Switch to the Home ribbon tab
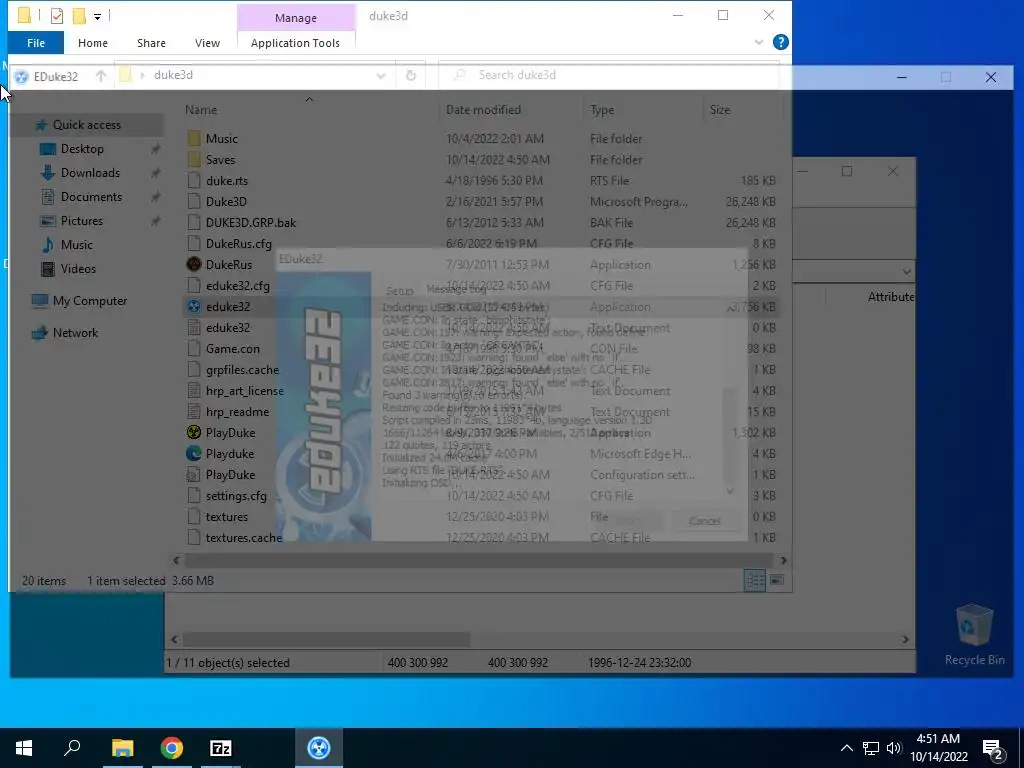 point(93,43)
